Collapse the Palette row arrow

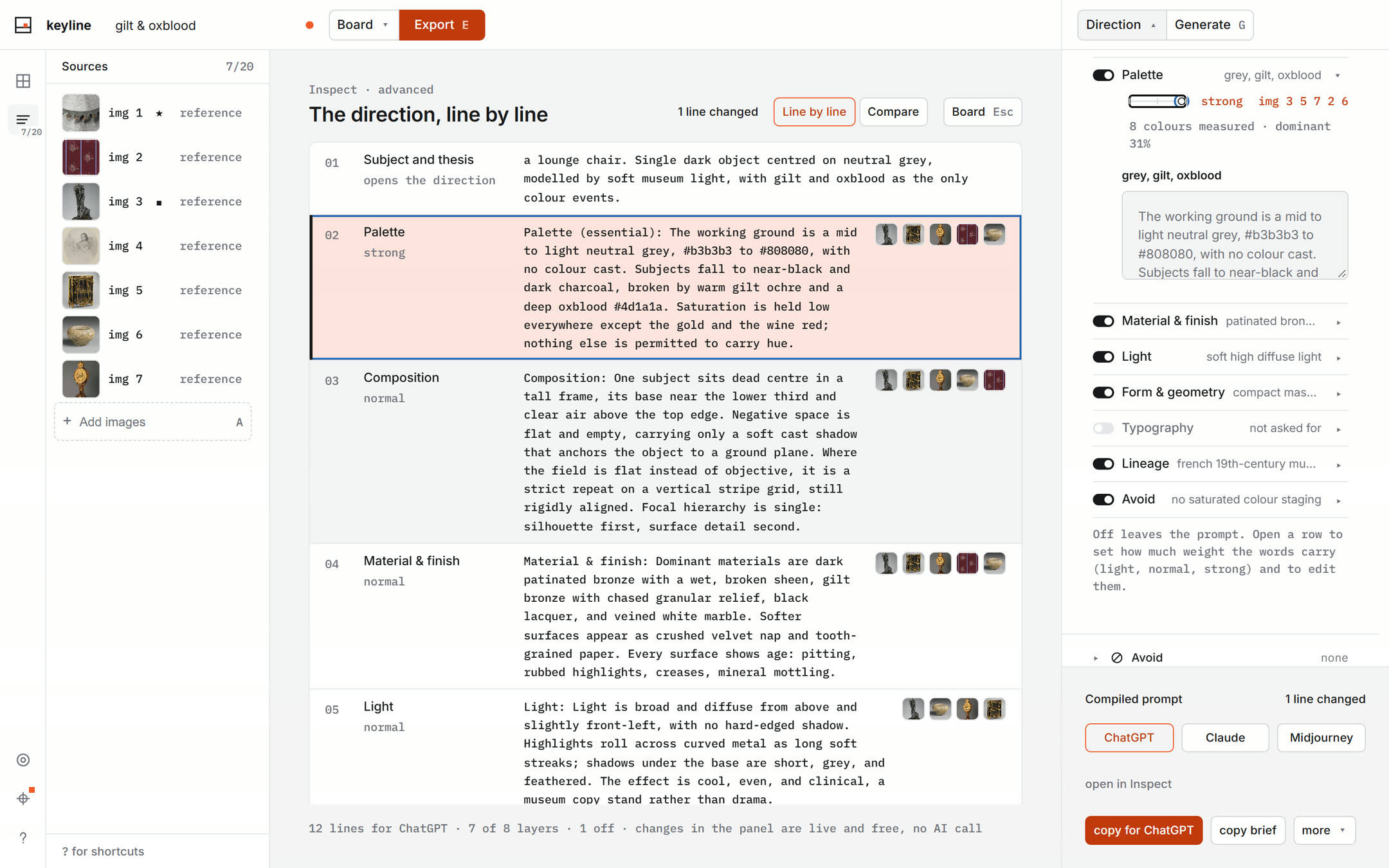(x=1338, y=76)
